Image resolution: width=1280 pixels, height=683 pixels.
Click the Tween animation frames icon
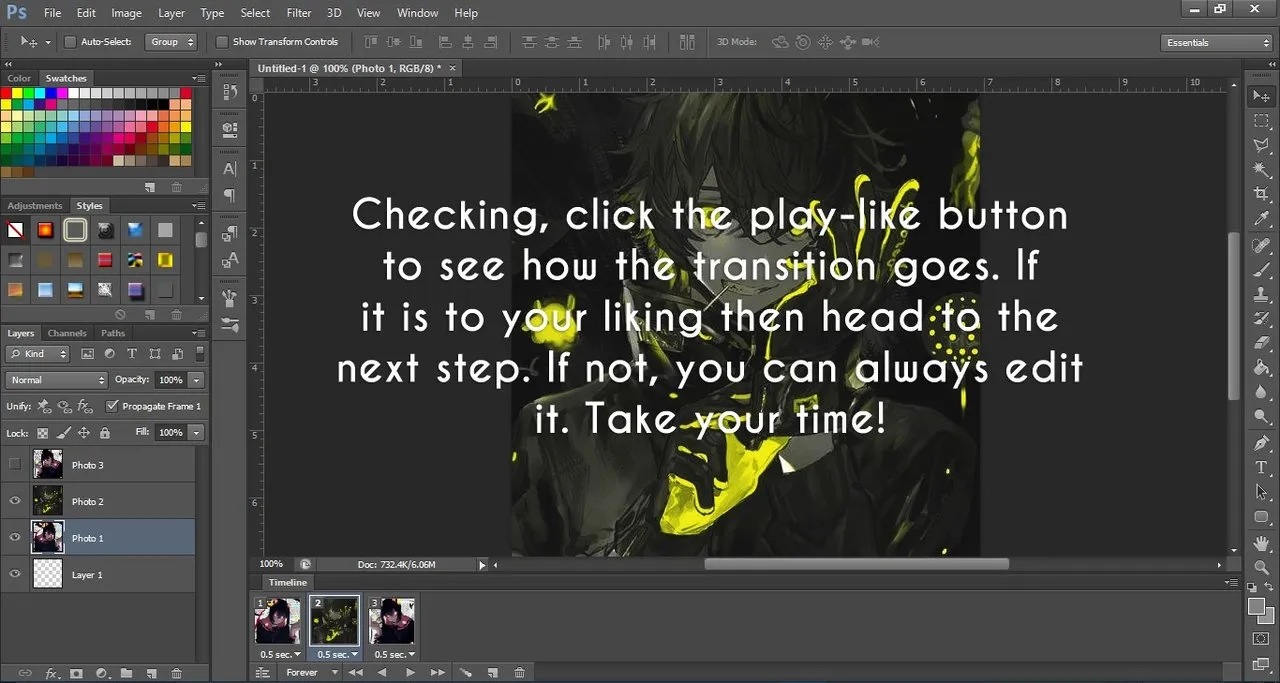point(465,673)
